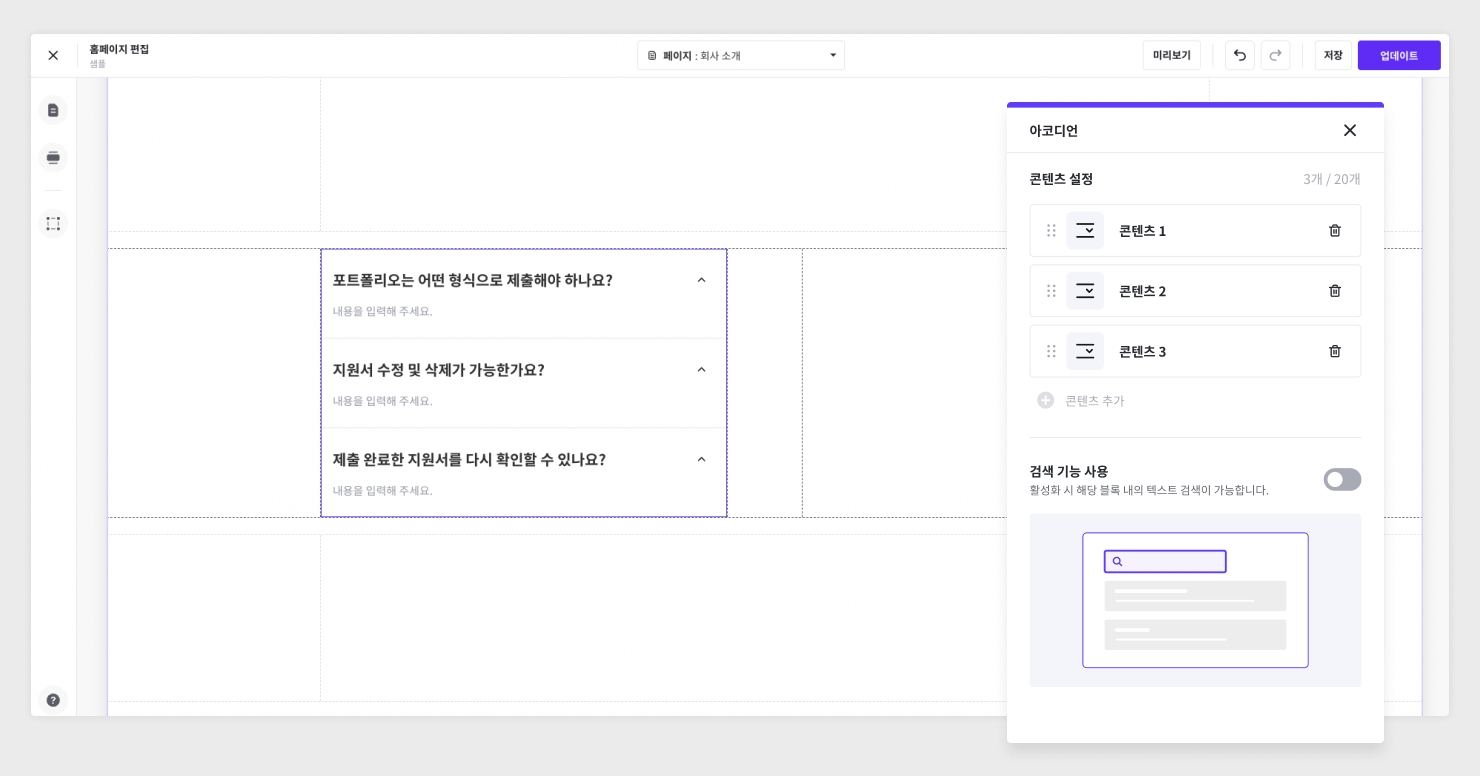The height and width of the screenshot is (776, 1480).
Task: Collapse the 포트폴리오 accordion question
Action: click(701, 280)
